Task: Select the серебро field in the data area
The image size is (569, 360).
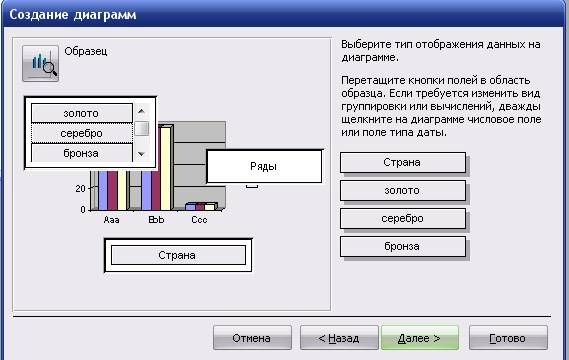Action: click(x=82, y=133)
